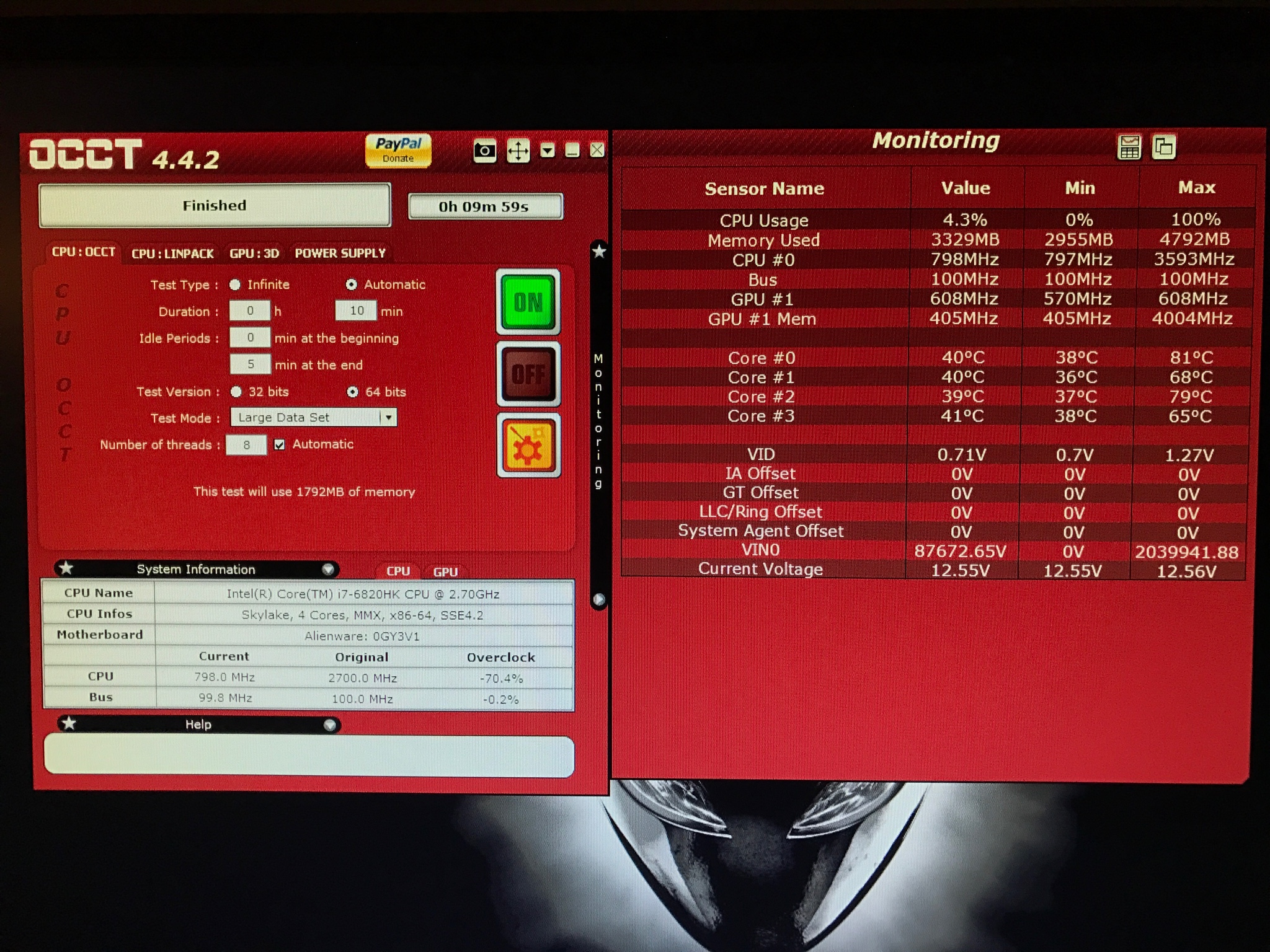Switch to the POWER SUPPLY tab

pos(340,253)
